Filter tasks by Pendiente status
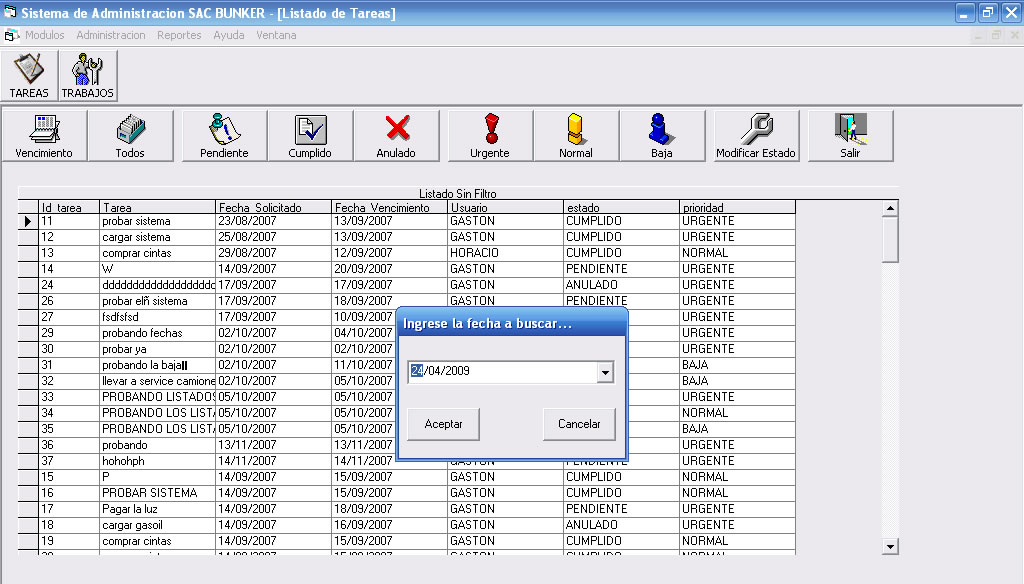The height and width of the screenshot is (584, 1024). (x=224, y=136)
